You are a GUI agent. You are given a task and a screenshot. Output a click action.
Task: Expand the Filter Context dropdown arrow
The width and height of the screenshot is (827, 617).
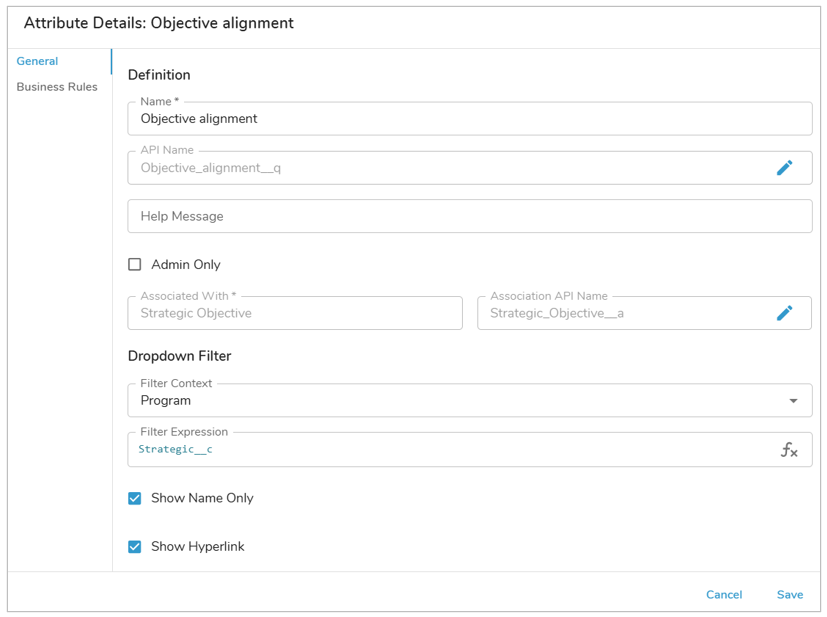point(793,401)
